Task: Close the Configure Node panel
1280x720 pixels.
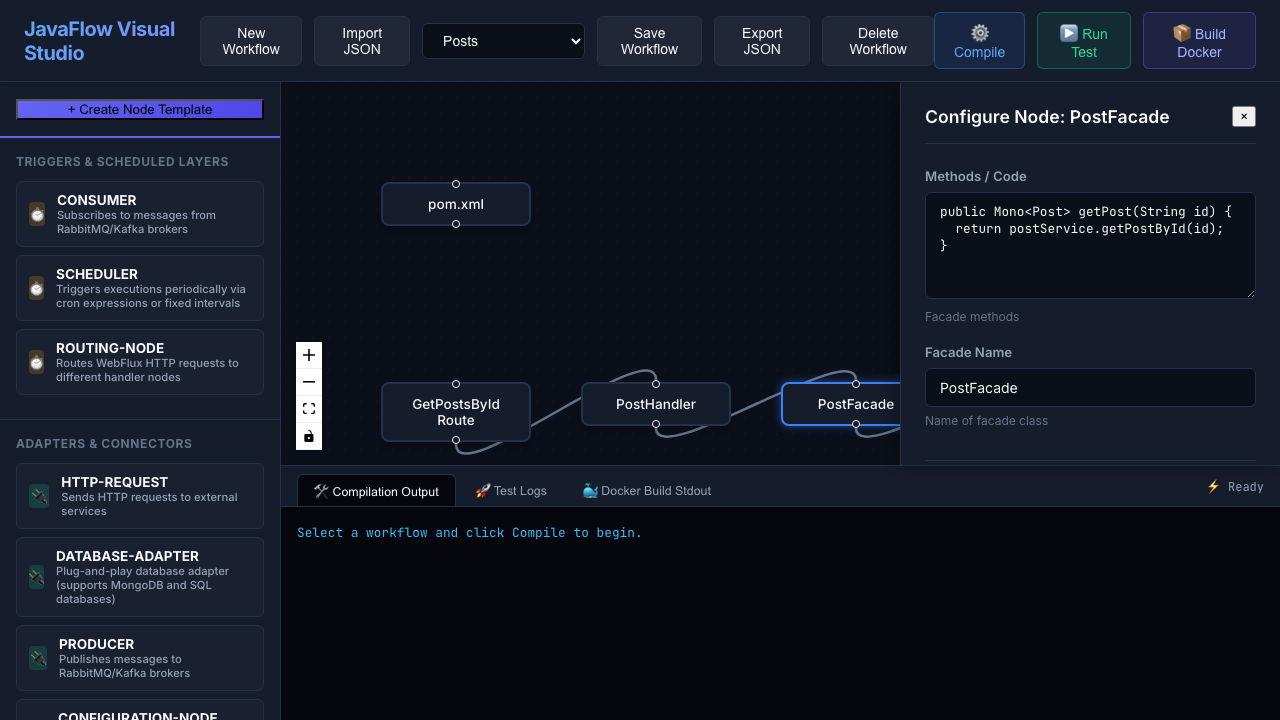Action: coord(1244,117)
